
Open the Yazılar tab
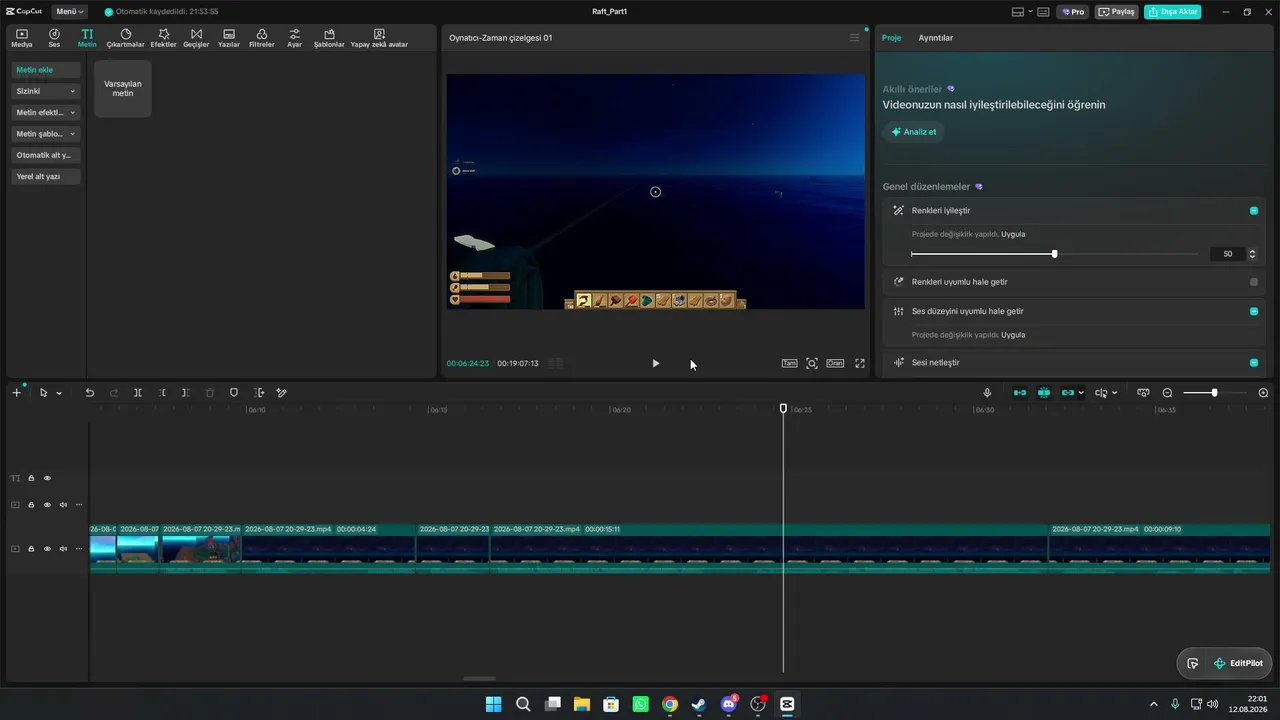229,38
